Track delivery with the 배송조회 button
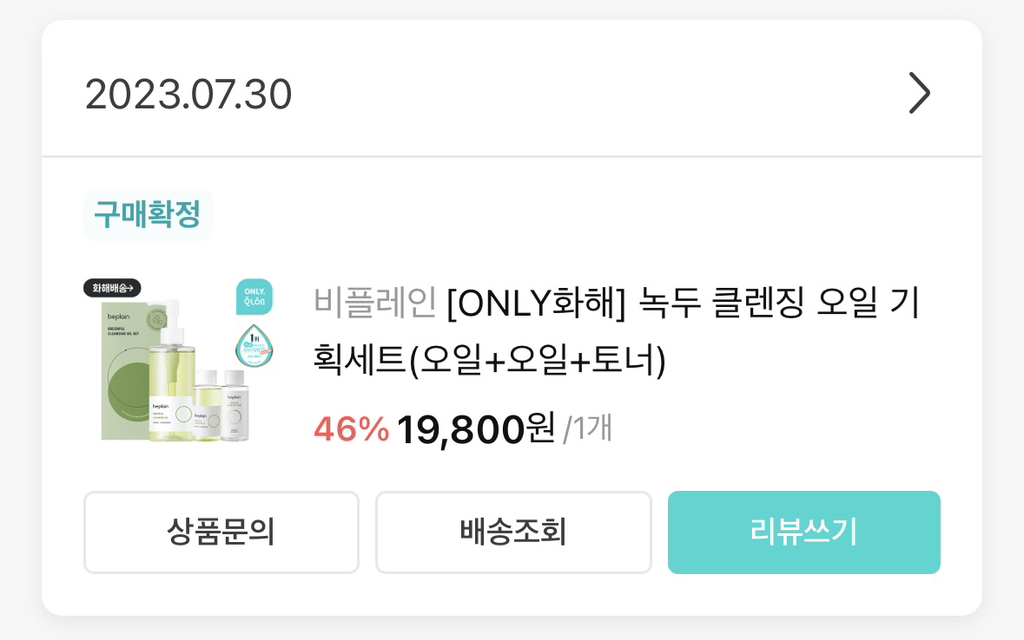The height and width of the screenshot is (640, 1024). coord(513,533)
